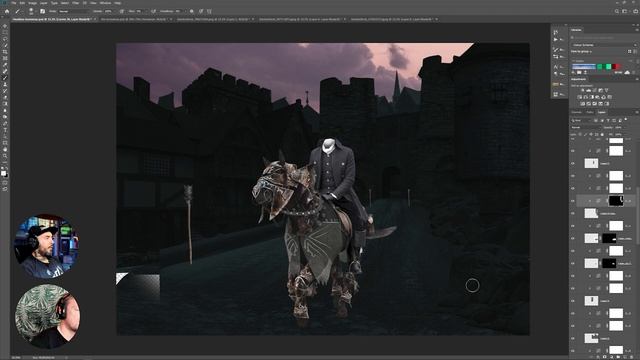640x360 pixels.
Task: Add a Brightness/Contrast adjustment
Action: coord(583,90)
